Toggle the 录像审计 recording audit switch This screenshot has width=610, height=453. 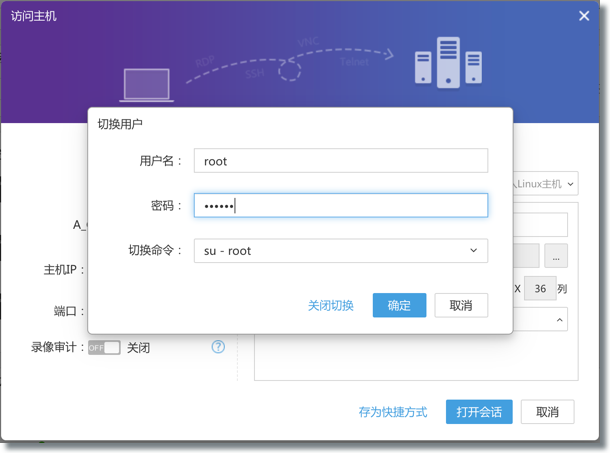pos(104,348)
